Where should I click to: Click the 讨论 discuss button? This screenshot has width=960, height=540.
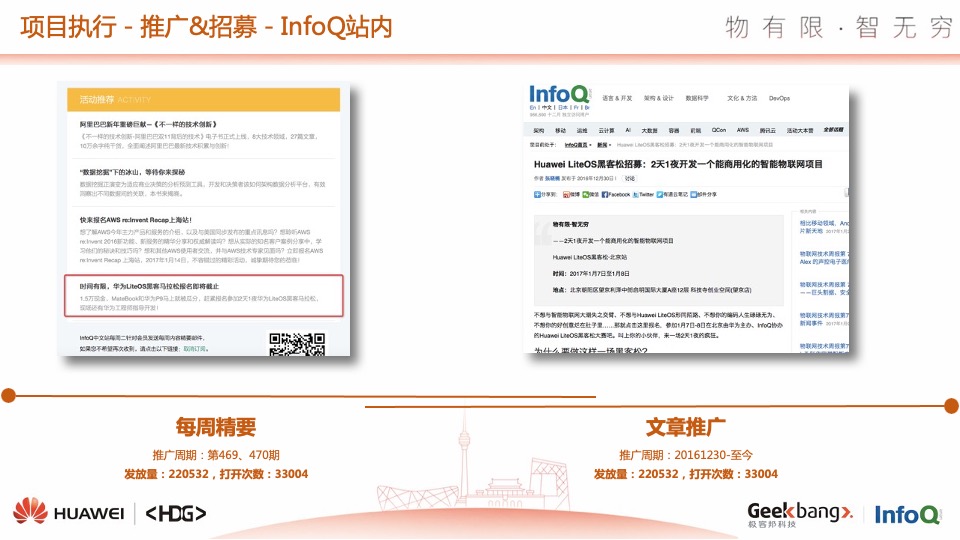(629, 179)
